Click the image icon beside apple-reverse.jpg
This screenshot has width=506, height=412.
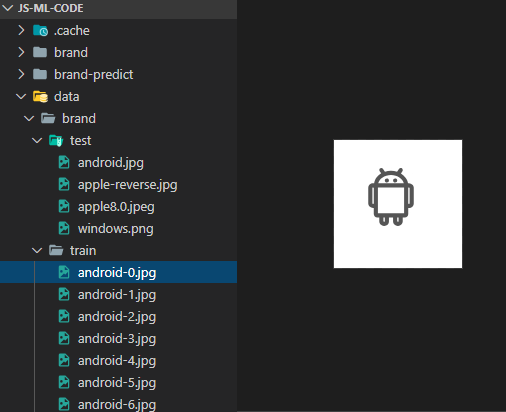click(64, 184)
